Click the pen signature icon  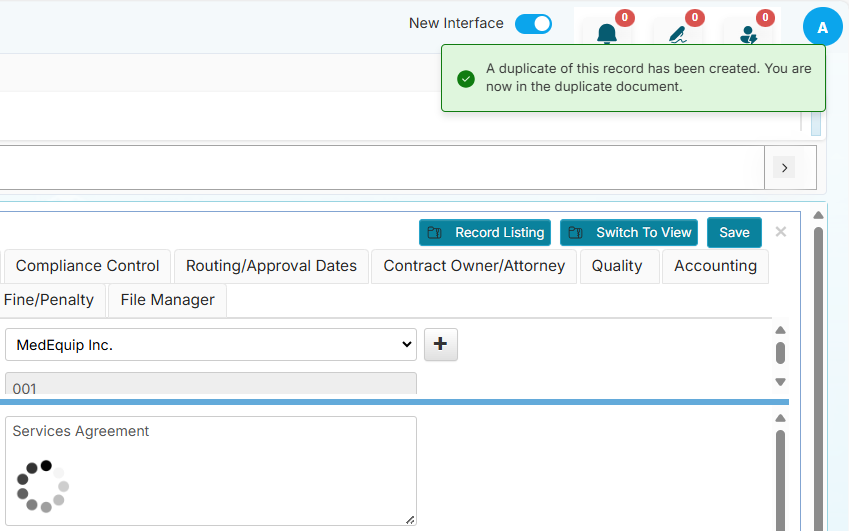pyautogui.click(x=677, y=33)
